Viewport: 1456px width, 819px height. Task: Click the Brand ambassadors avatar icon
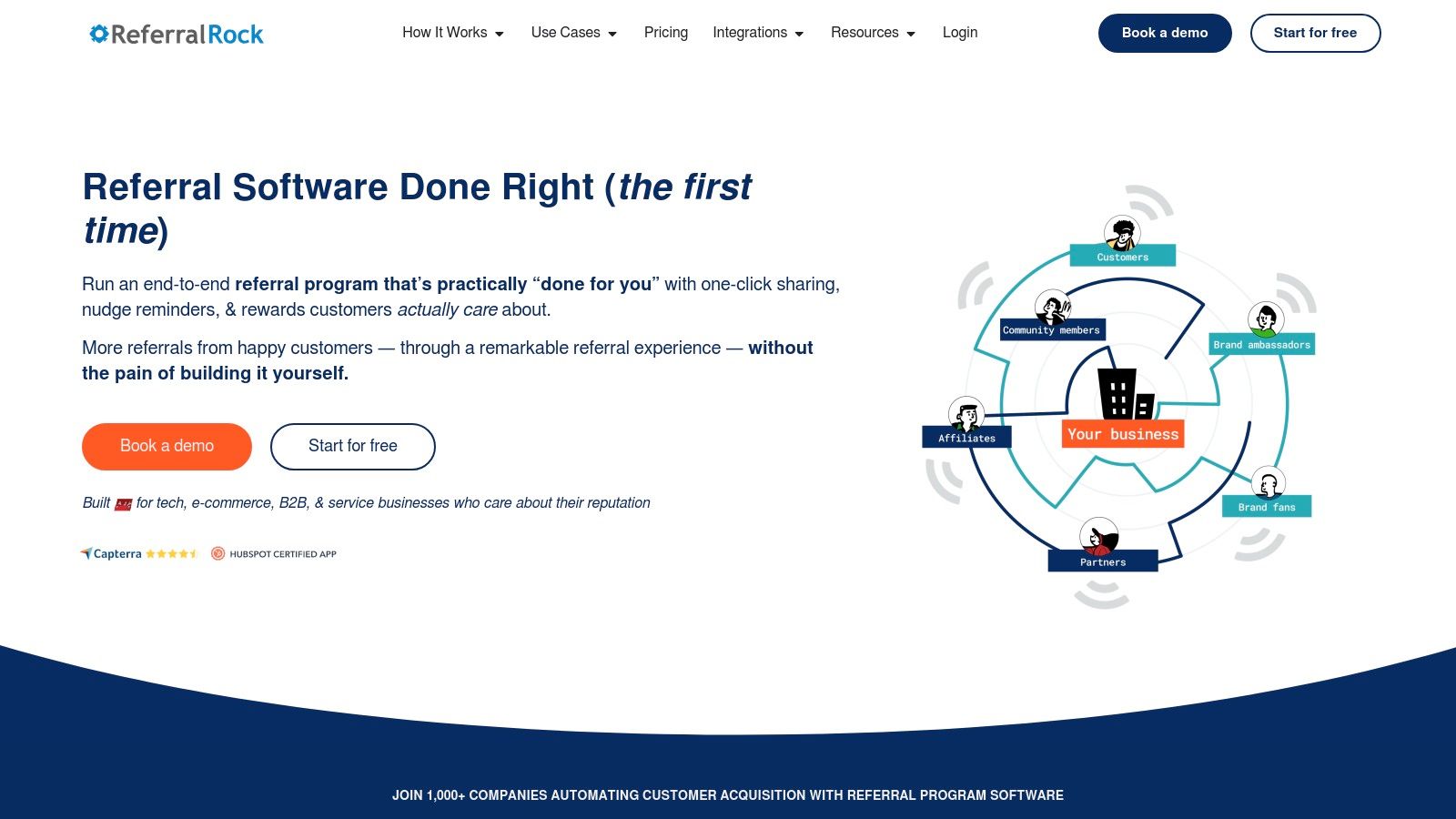tap(1267, 319)
